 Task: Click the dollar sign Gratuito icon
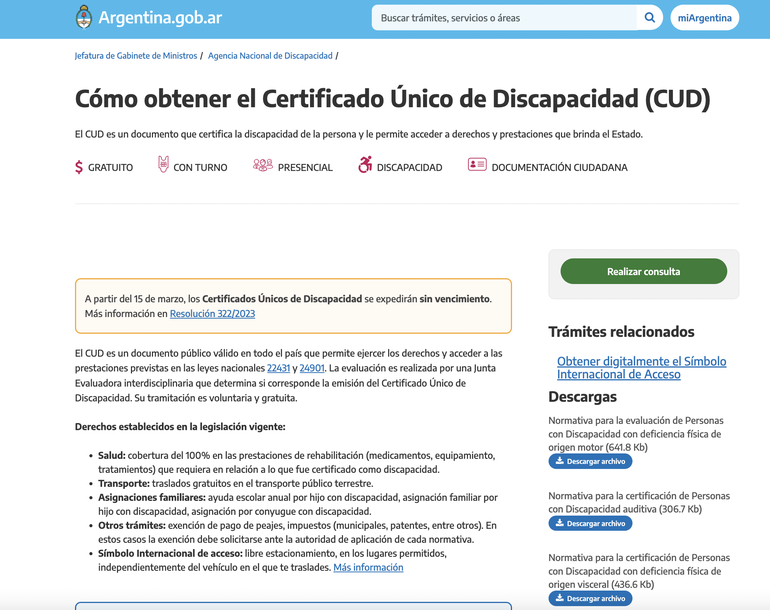click(79, 167)
